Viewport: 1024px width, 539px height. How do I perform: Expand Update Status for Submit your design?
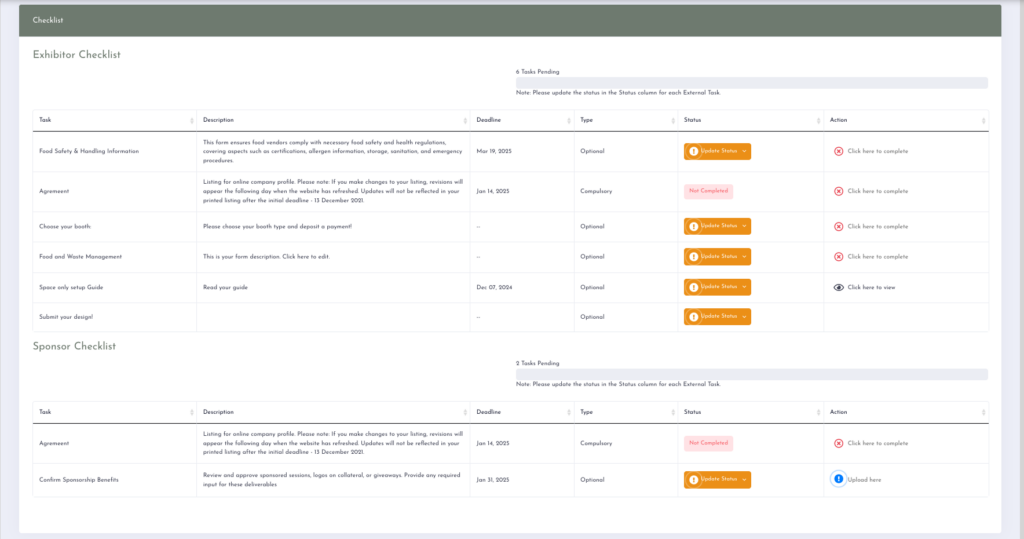pos(717,317)
